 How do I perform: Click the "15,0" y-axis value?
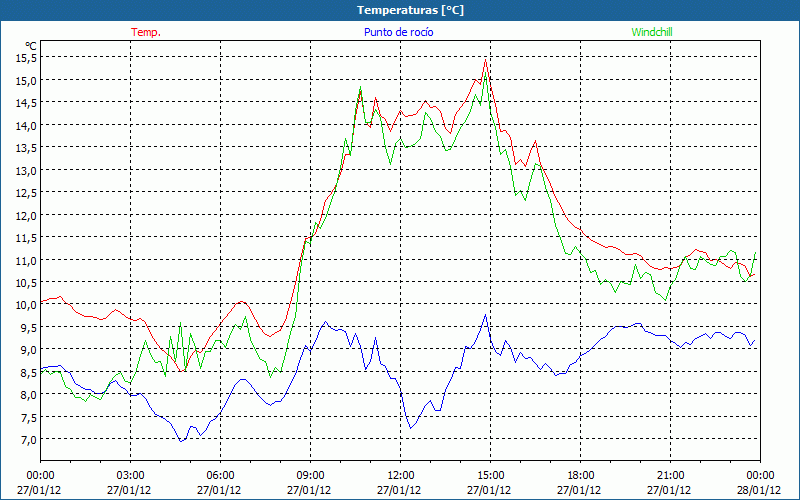click(27, 80)
